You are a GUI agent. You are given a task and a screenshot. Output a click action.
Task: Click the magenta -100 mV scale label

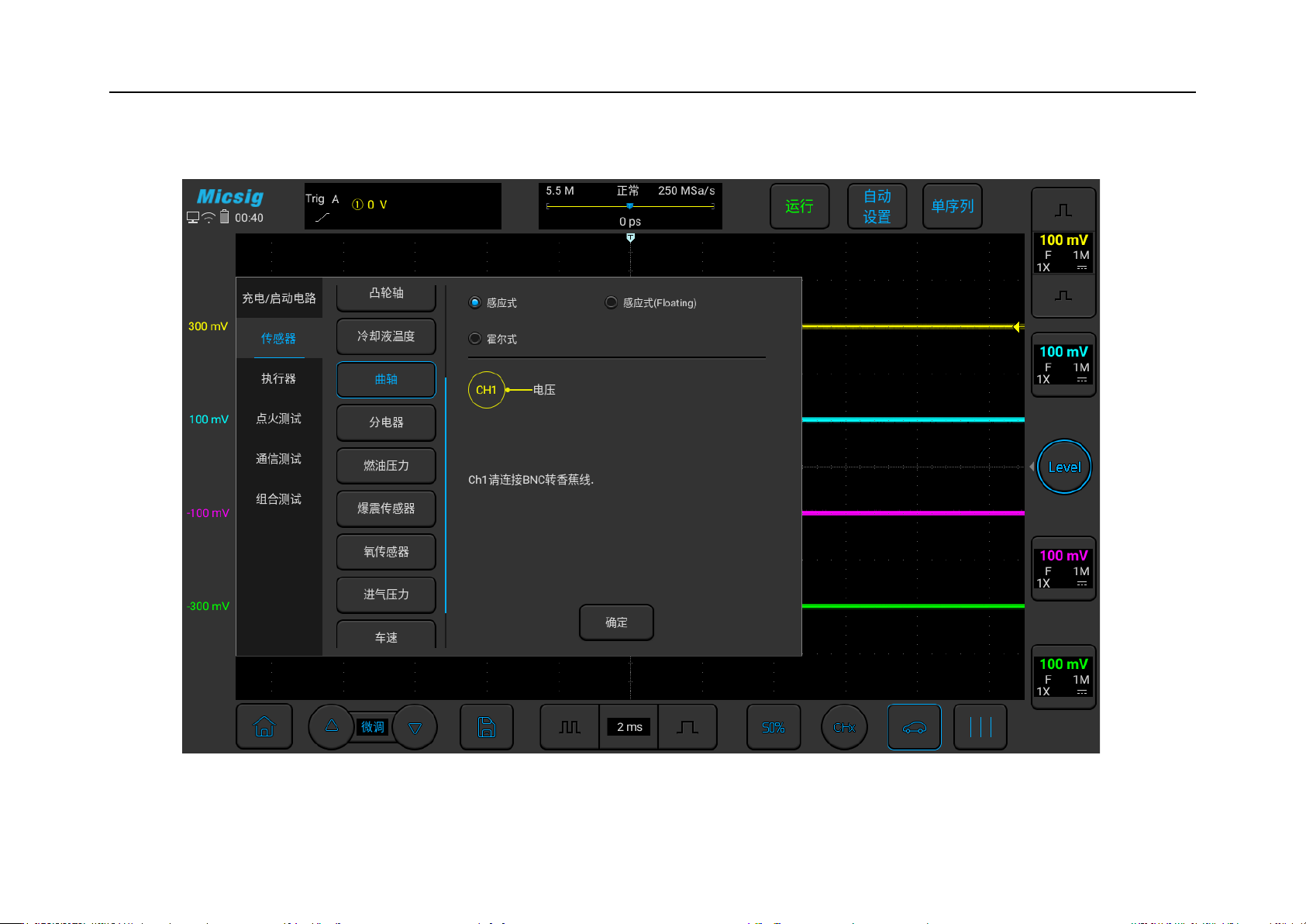[208, 513]
